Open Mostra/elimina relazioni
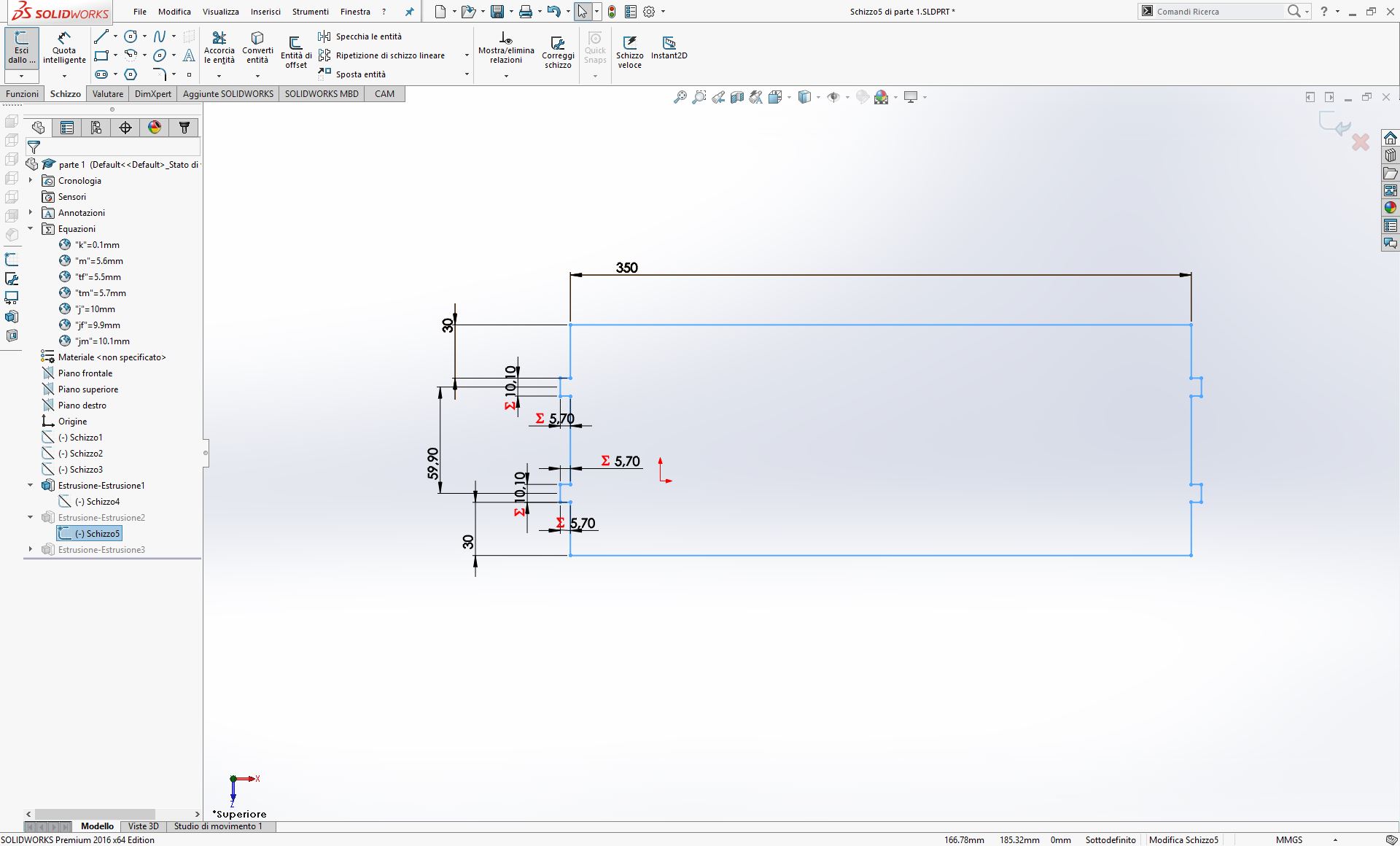 pyautogui.click(x=506, y=48)
